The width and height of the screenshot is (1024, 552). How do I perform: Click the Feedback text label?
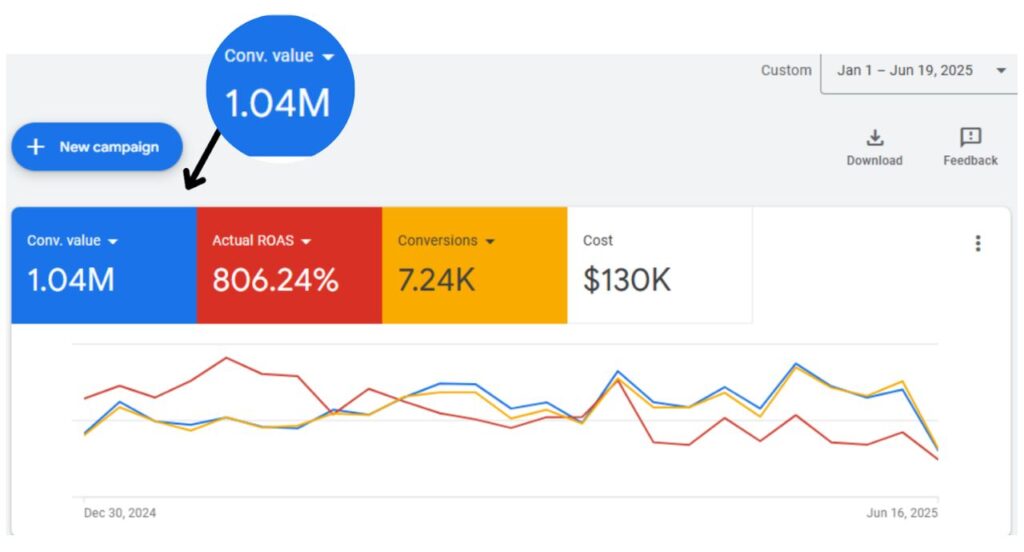click(x=970, y=161)
